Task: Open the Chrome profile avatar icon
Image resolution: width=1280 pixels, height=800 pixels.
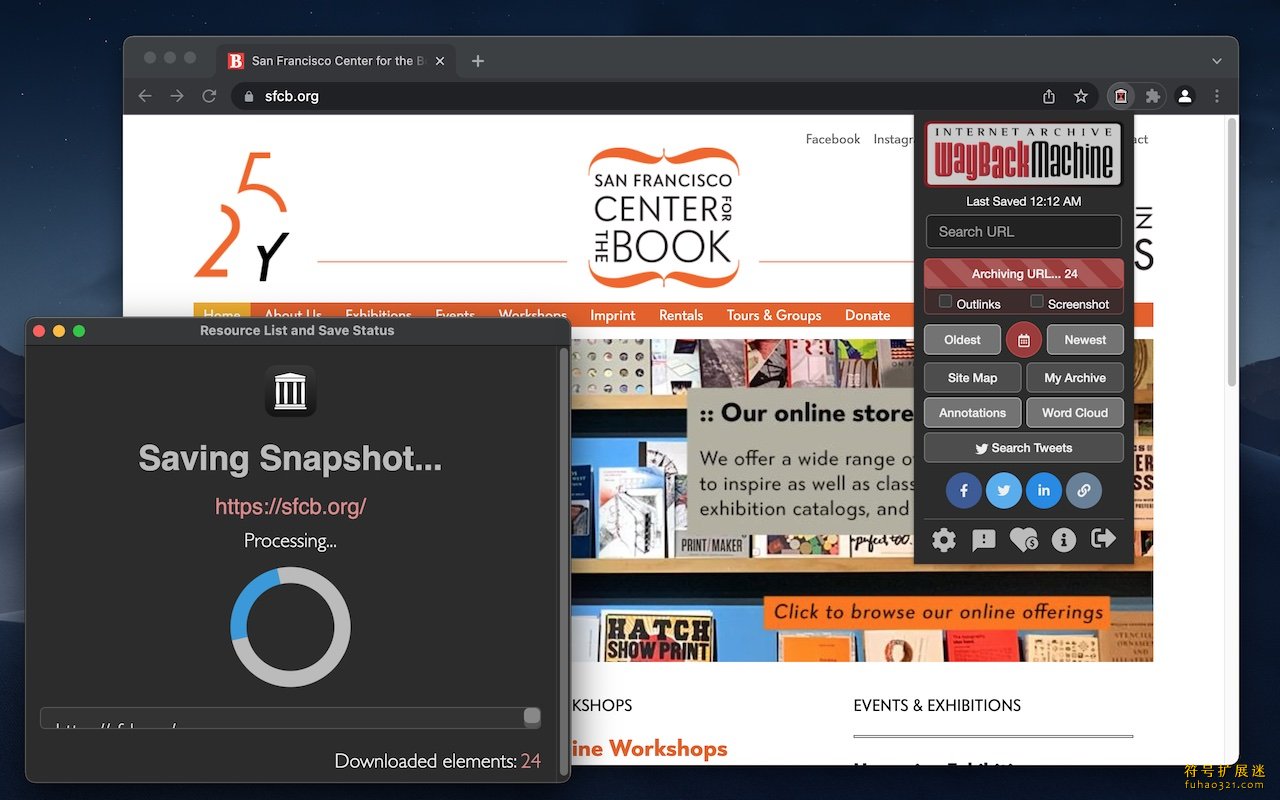Action: pyautogui.click(x=1185, y=96)
